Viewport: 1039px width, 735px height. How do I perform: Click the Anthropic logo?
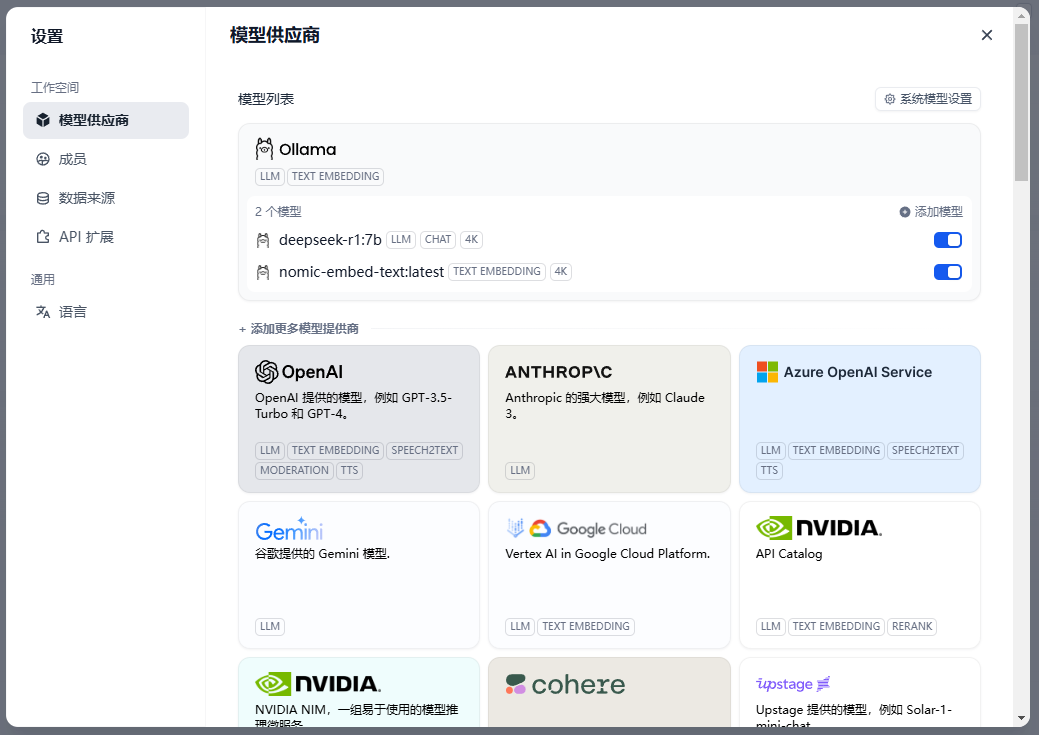pos(558,372)
